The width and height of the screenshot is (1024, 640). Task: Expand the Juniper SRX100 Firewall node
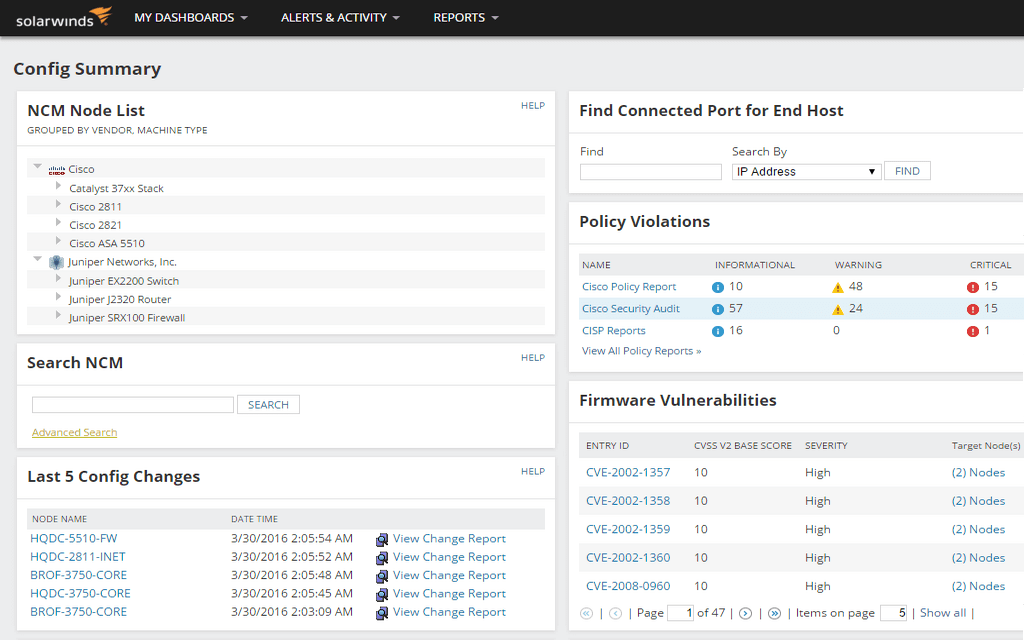(58, 317)
